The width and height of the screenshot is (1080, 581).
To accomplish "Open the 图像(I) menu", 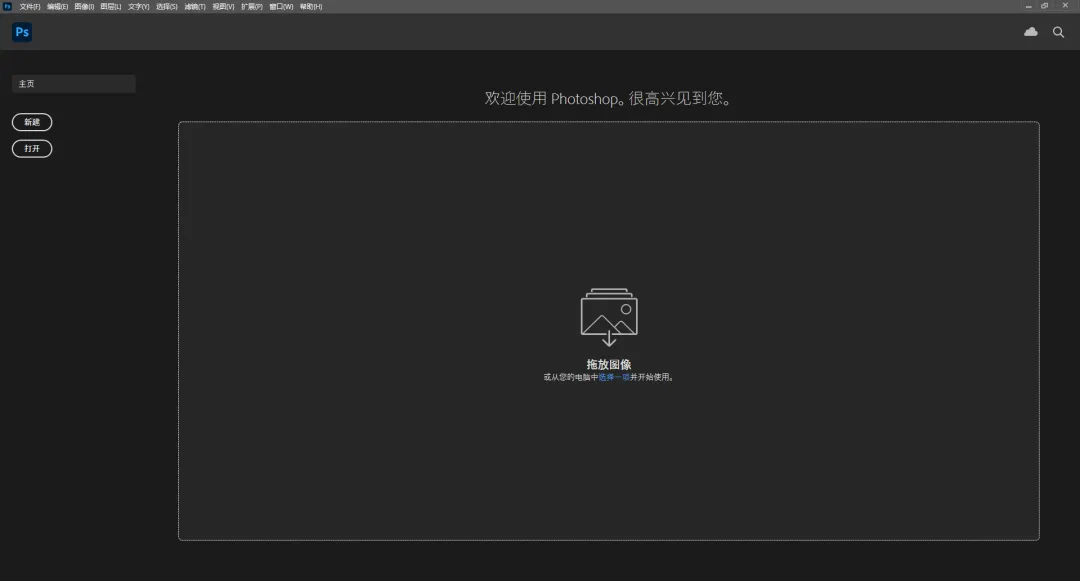I will point(84,6).
